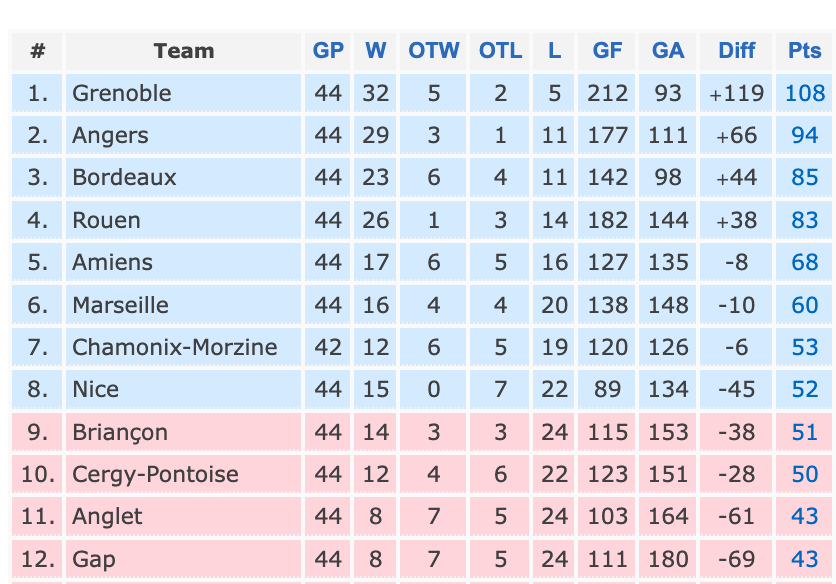Click the OTW column header
Image resolution: width=836 pixels, height=584 pixels.
click(x=433, y=51)
